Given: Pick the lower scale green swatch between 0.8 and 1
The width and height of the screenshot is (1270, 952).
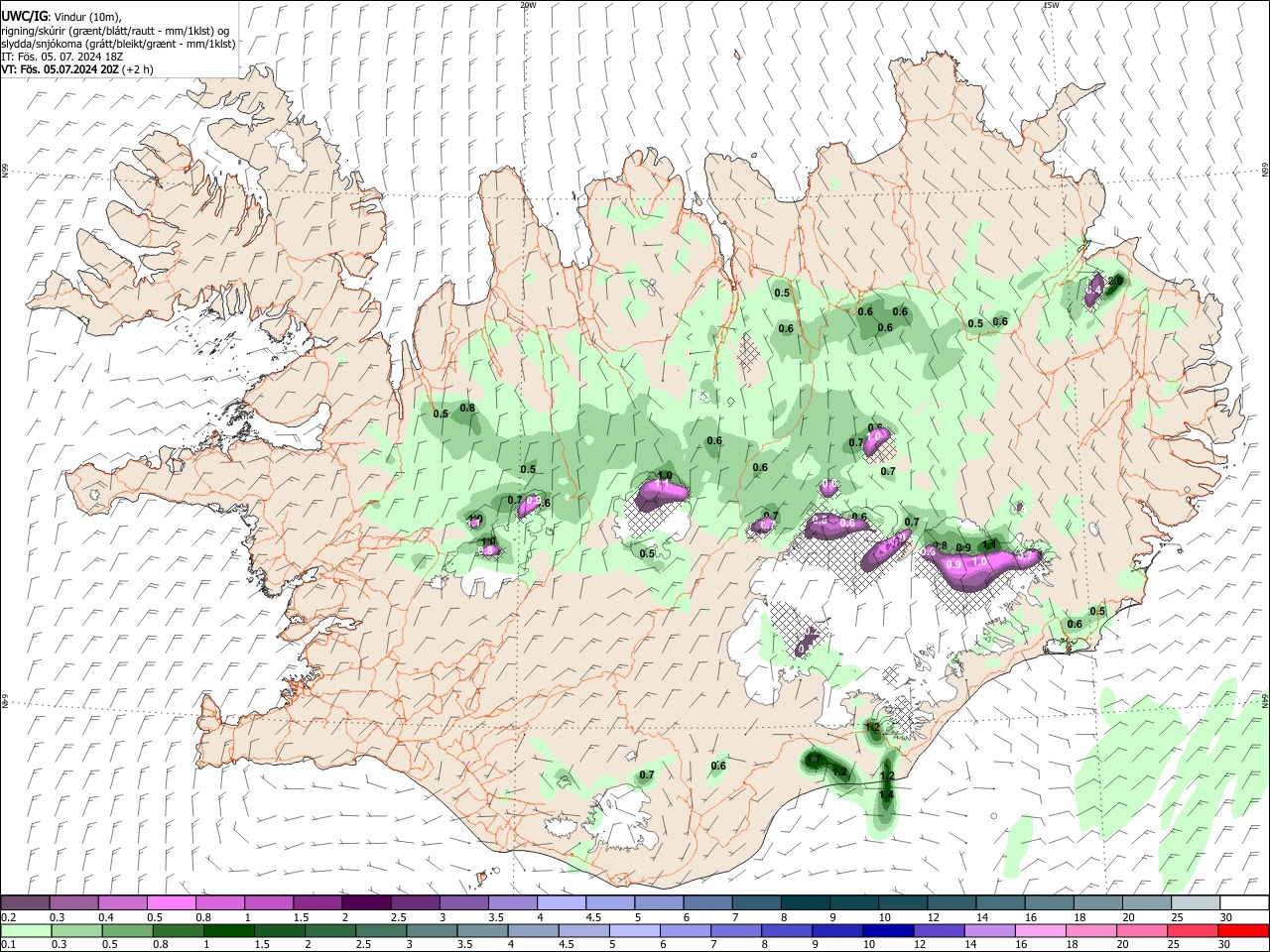Looking at the screenshot, I should click(x=177, y=930).
